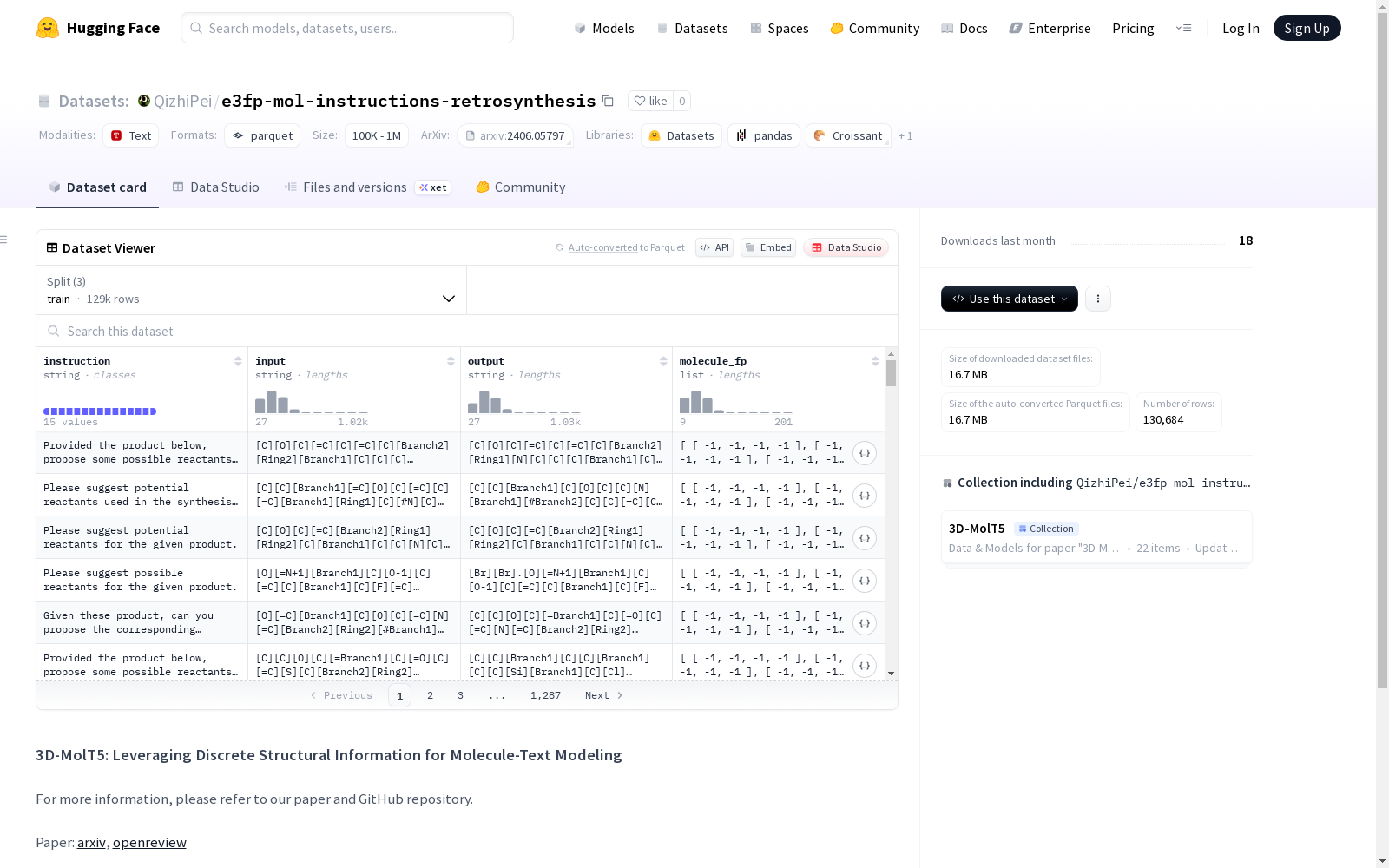Click the Sign Up button
Screen dimensions: 1389x868
pos(1307,28)
